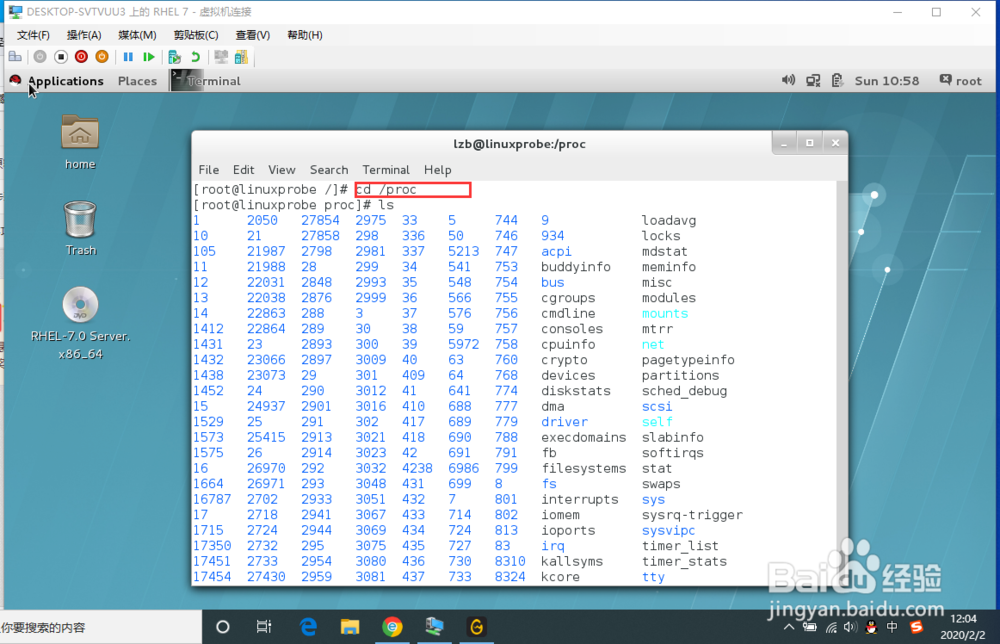The image size is (1000, 644).
Task: Click the Windows search box
Action: tap(101, 627)
